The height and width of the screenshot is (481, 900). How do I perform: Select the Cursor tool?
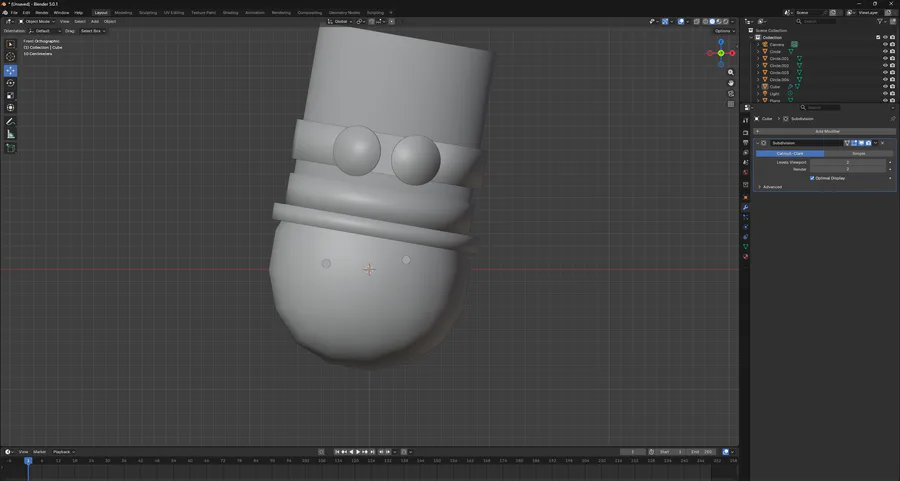pyautogui.click(x=10, y=57)
